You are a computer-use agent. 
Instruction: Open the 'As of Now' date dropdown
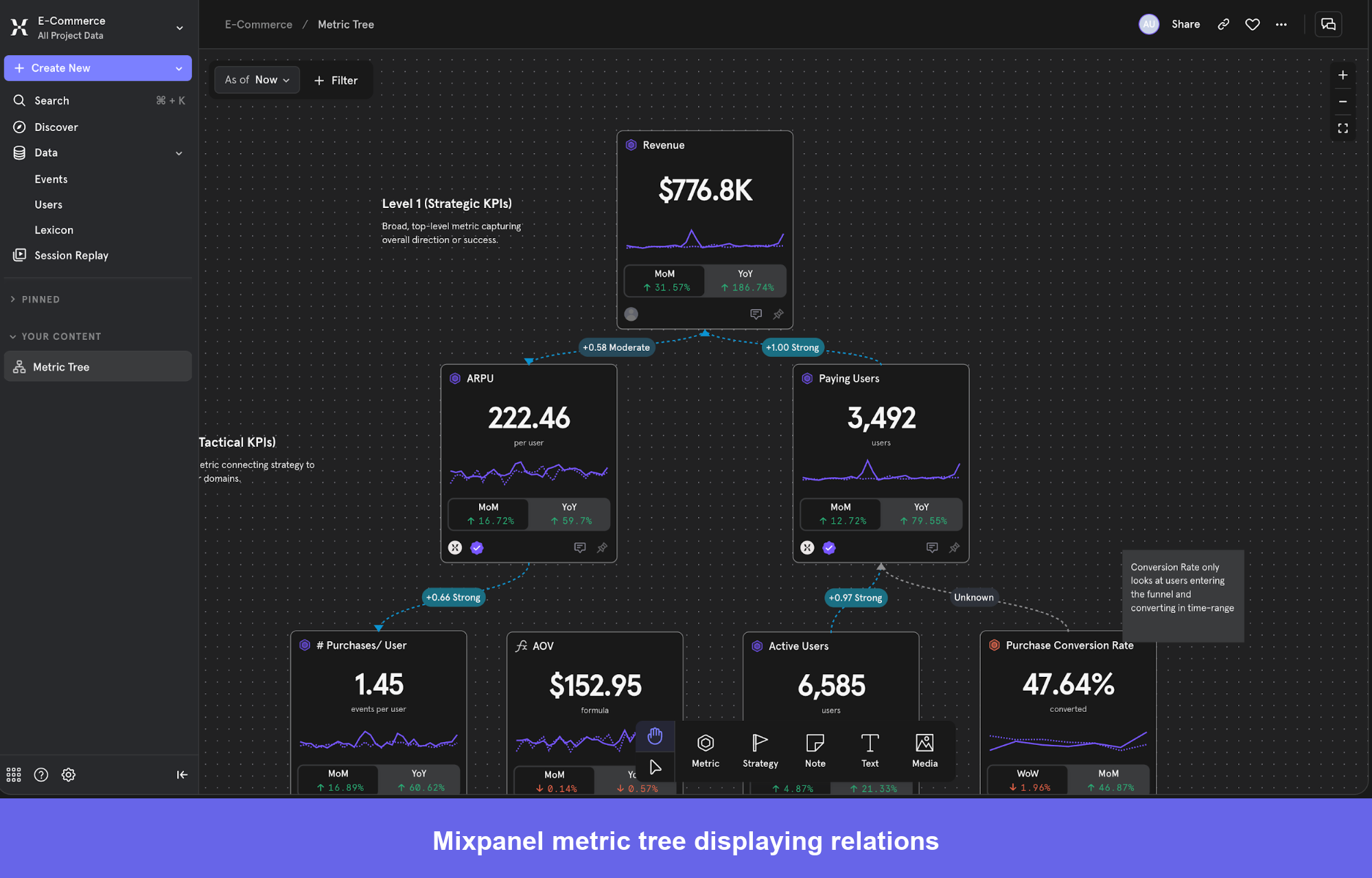[256, 80]
